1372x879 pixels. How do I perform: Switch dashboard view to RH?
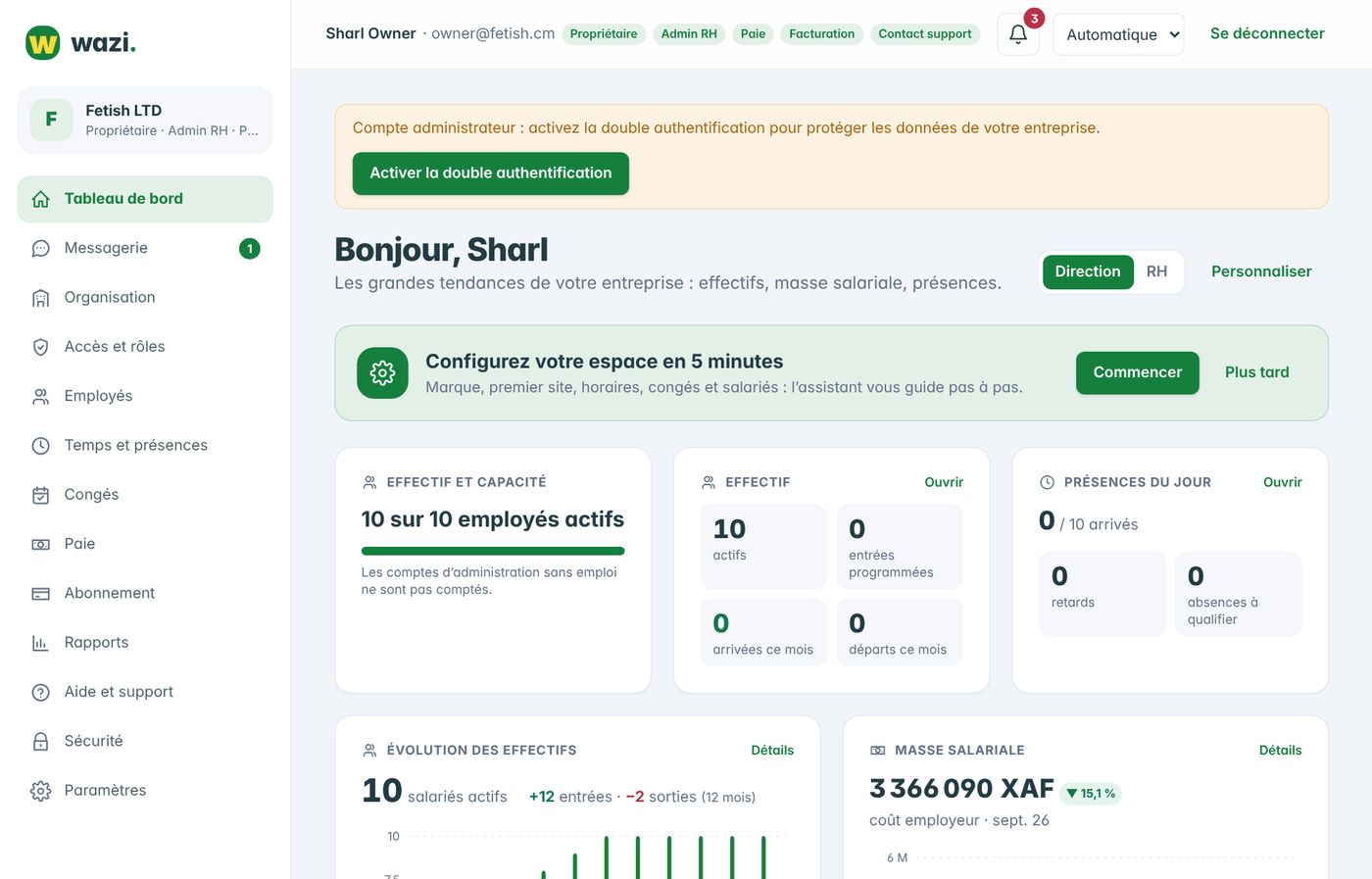pos(1156,271)
